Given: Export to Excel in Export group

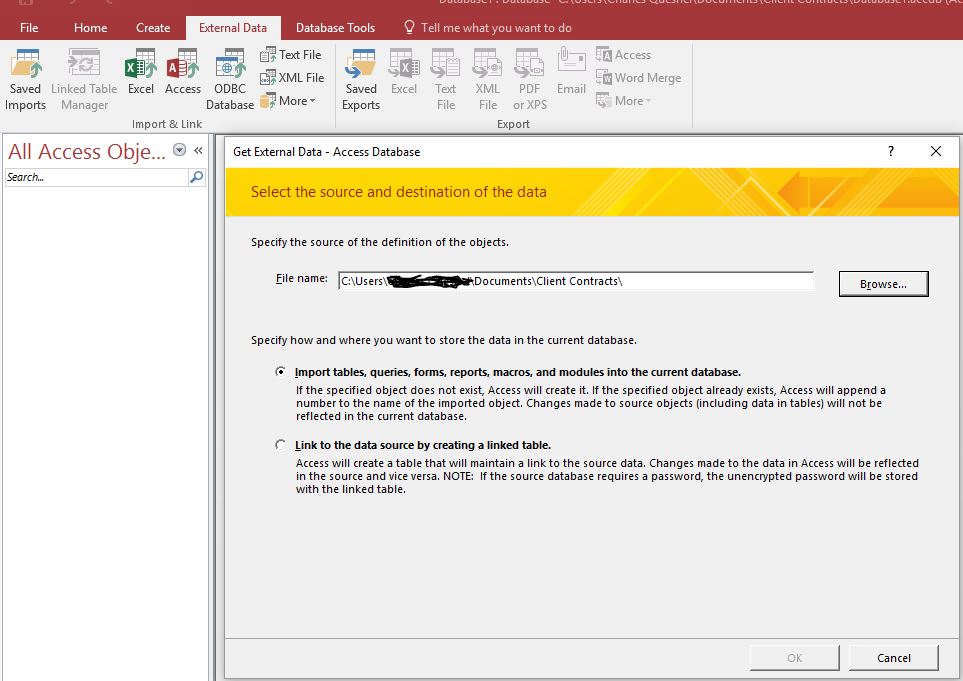Looking at the screenshot, I should click(x=404, y=72).
